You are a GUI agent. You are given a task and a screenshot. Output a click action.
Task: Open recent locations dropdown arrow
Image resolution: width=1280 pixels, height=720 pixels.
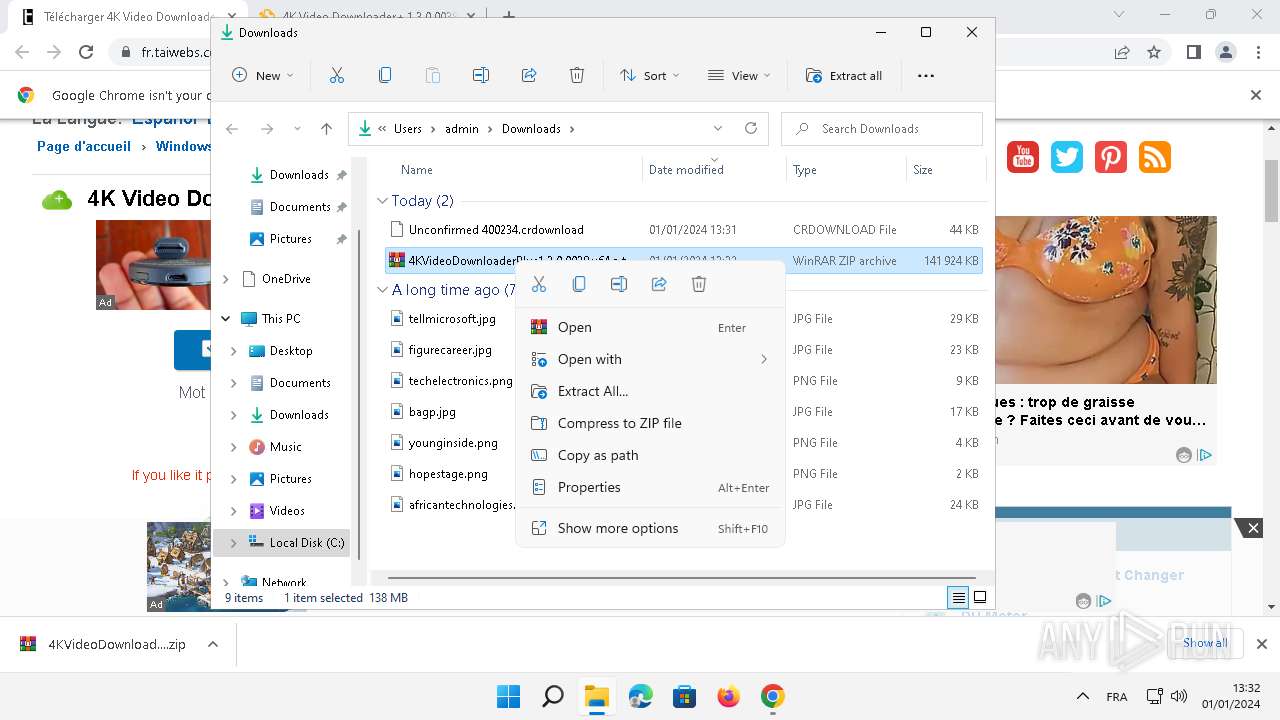point(297,129)
